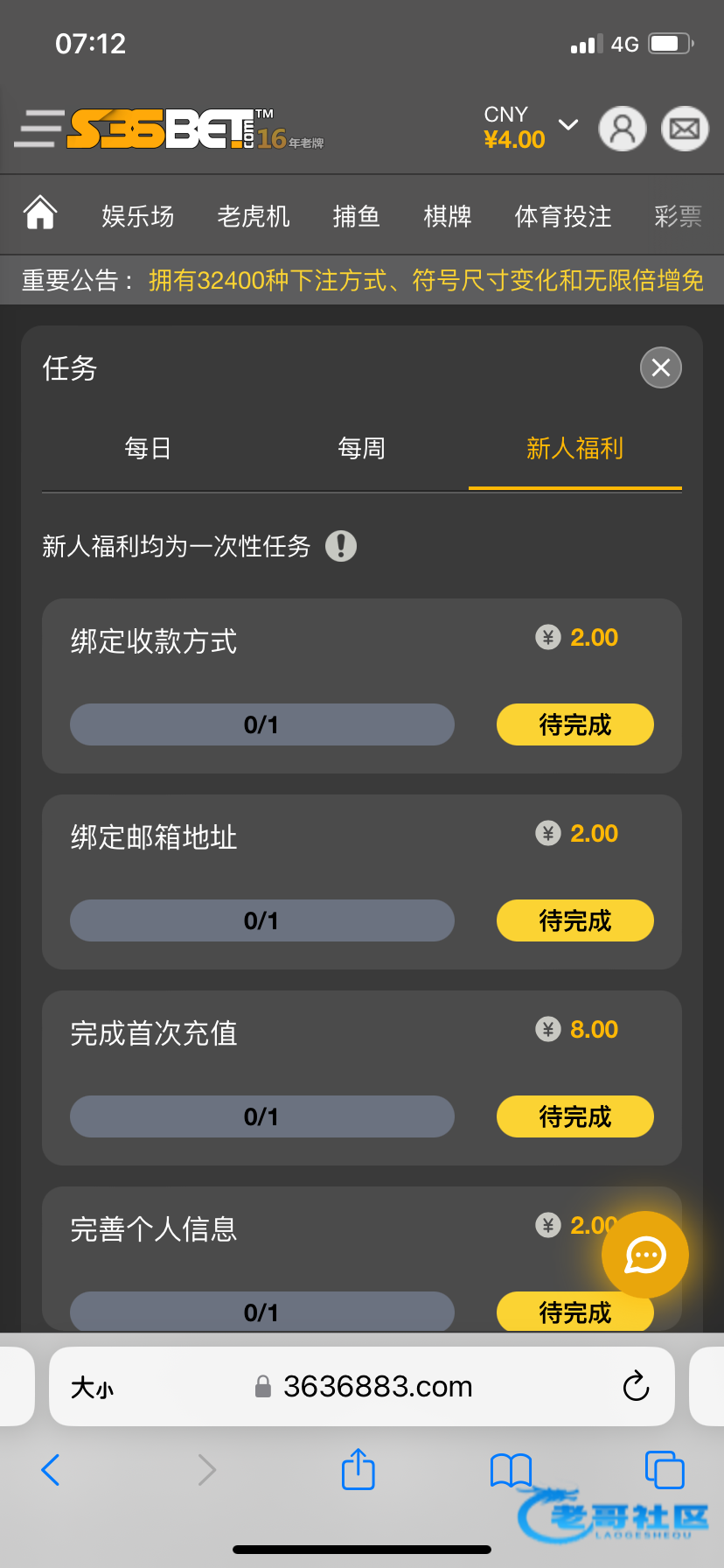The image size is (724, 1568).
Task: Expand the CNY currency balance dropdown
Action: pos(568,125)
